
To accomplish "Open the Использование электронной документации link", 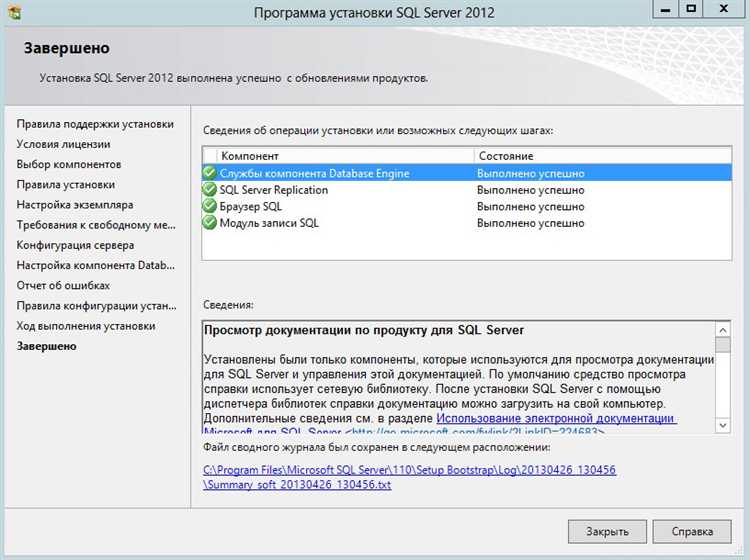I will pyautogui.click(x=555, y=417).
